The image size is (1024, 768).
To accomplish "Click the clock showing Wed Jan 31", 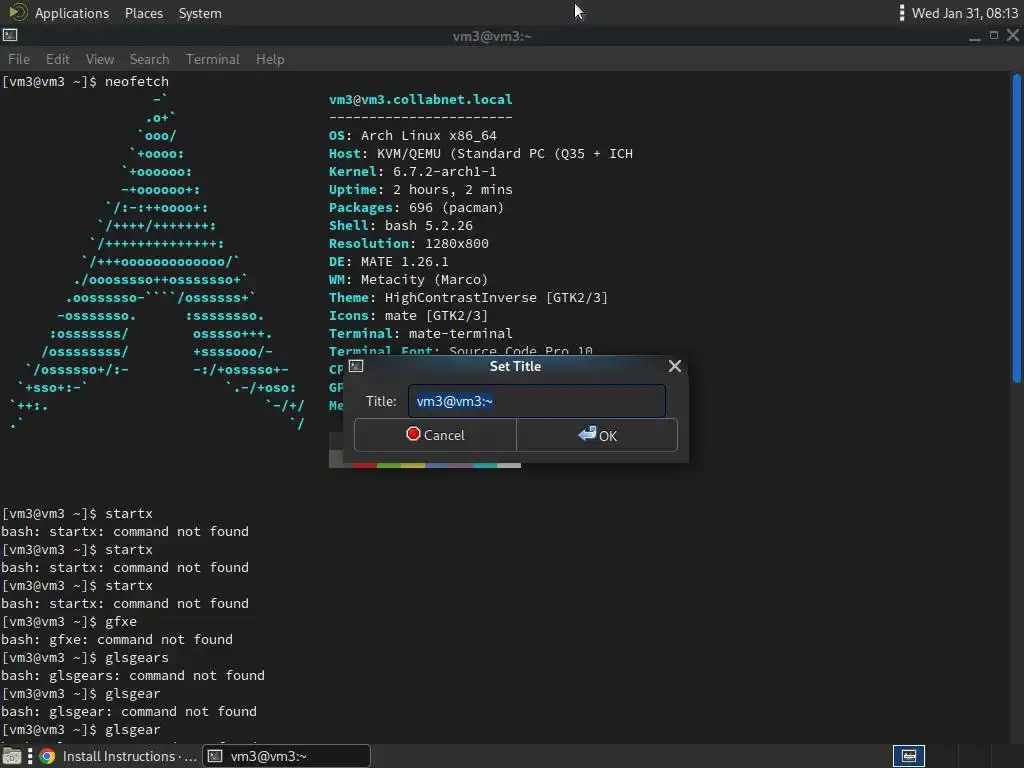I will 965,13.
